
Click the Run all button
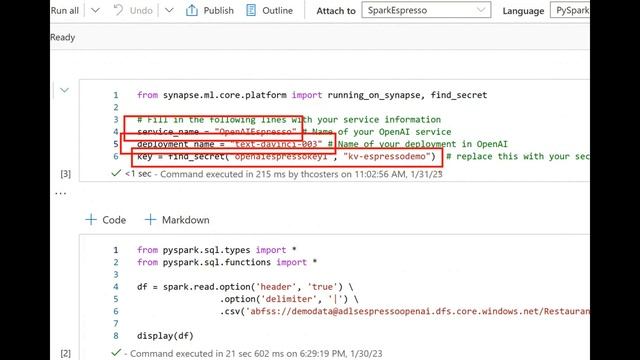click(x=64, y=11)
